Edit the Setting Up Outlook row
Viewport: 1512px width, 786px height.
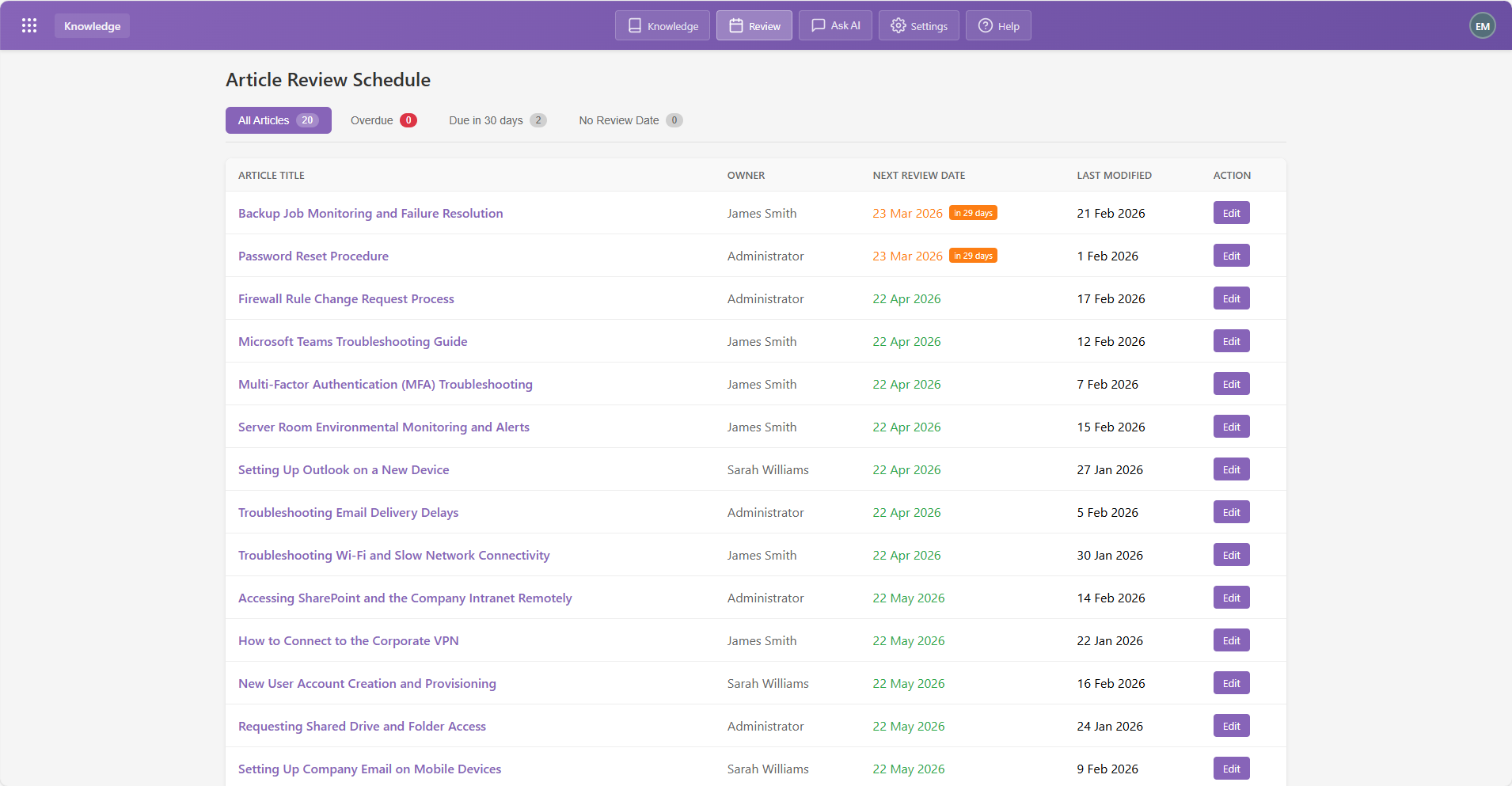click(1231, 469)
